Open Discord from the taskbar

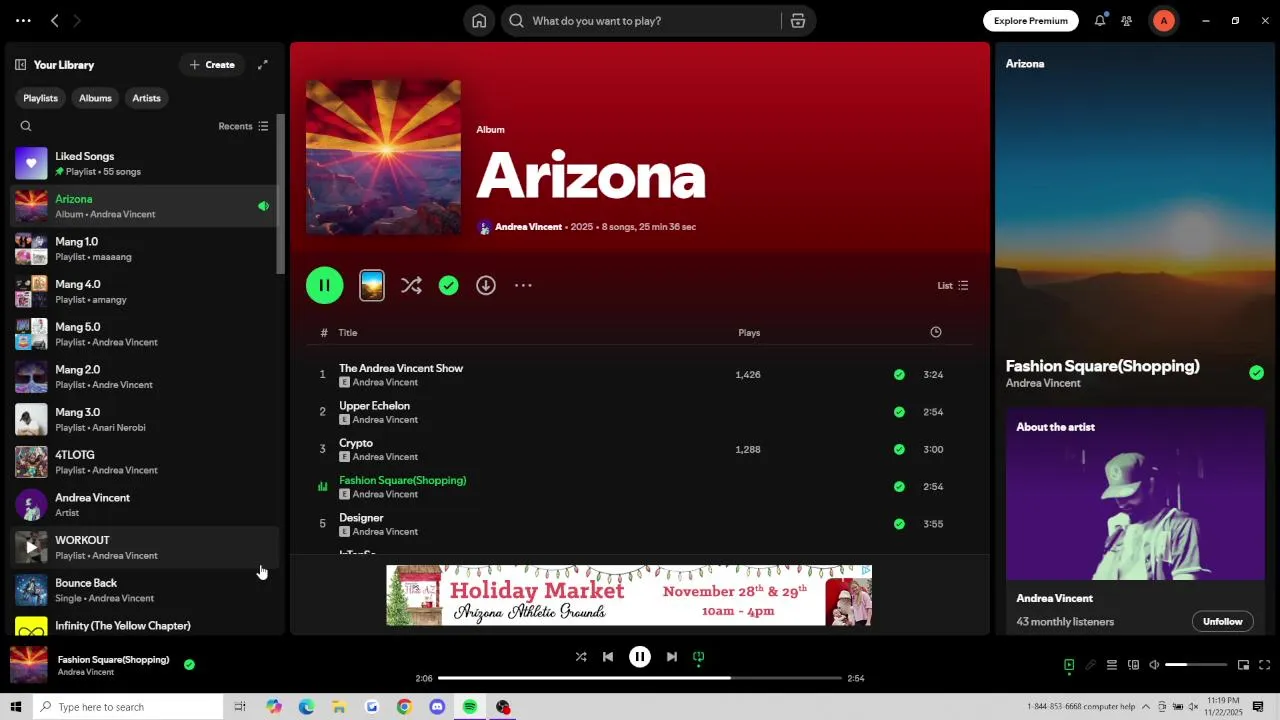(x=437, y=707)
